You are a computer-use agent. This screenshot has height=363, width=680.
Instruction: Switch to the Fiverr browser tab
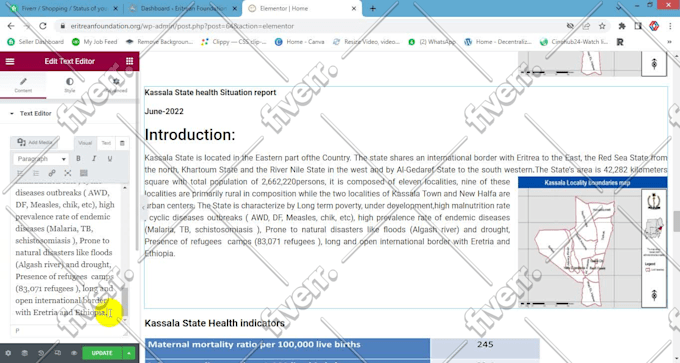pos(64,8)
